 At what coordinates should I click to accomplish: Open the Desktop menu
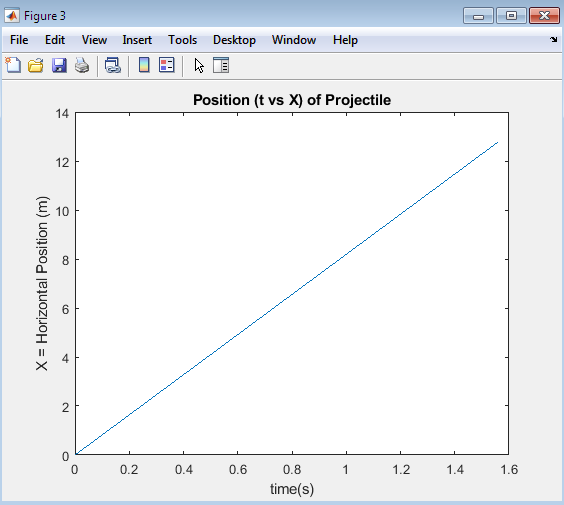234,40
